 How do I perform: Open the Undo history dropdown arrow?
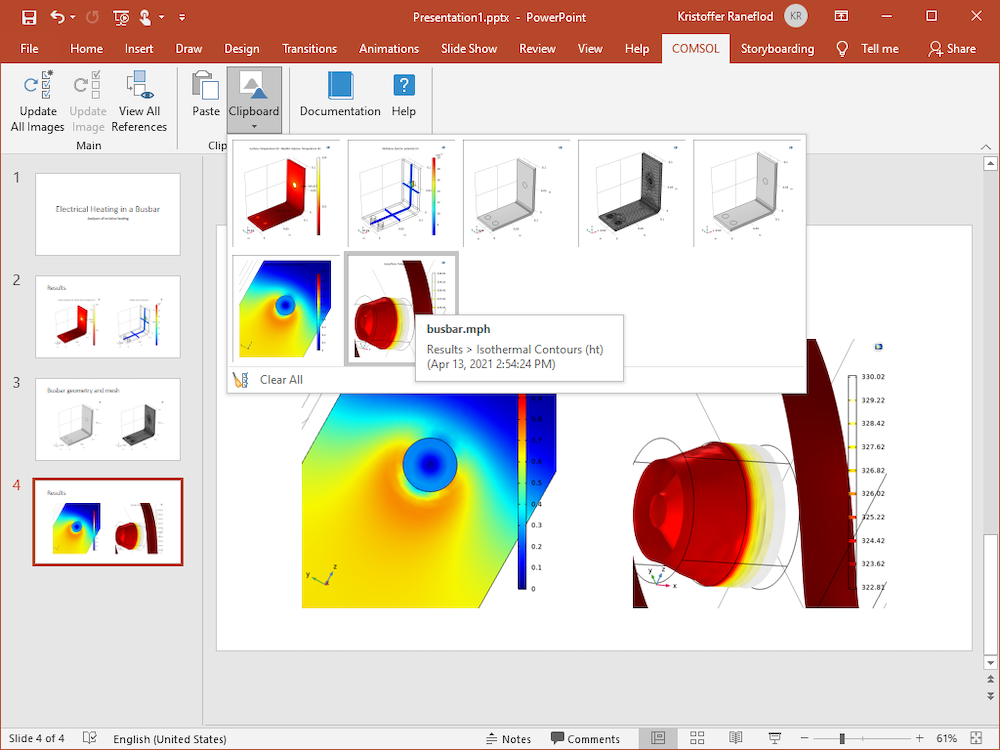73,17
